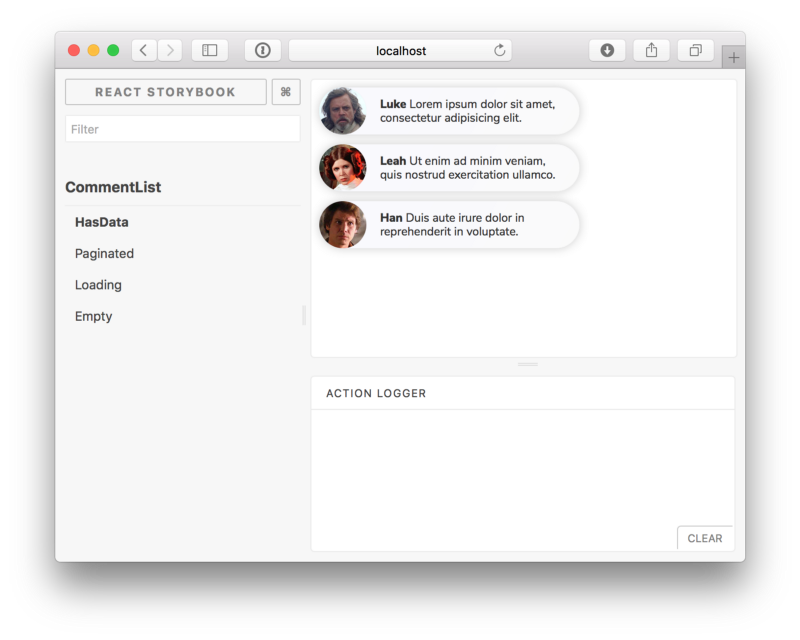Click Han's comment text

coord(452,225)
